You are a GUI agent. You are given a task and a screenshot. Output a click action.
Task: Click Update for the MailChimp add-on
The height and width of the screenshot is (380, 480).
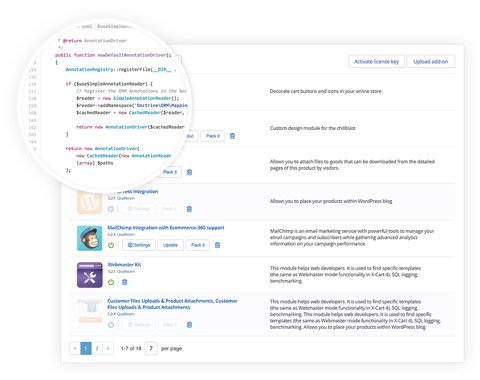pos(170,245)
